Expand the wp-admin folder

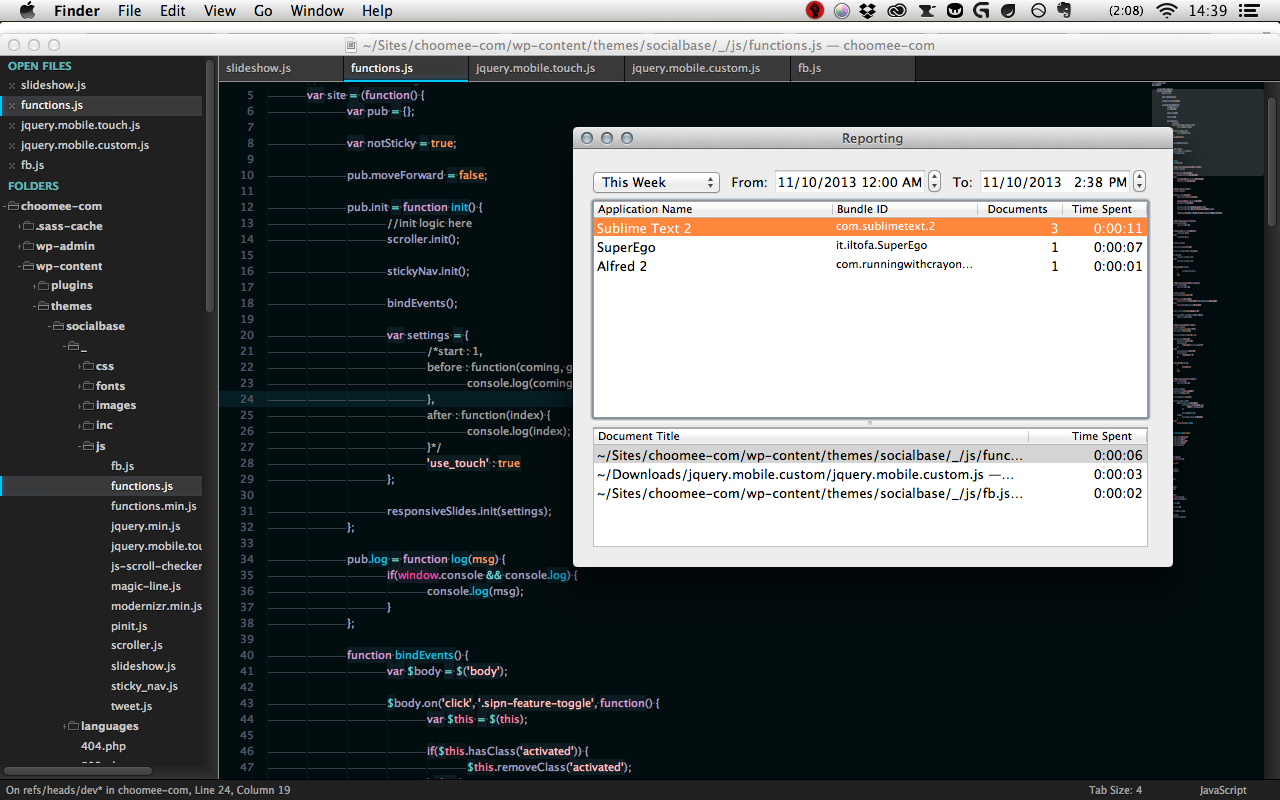click(x=20, y=246)
